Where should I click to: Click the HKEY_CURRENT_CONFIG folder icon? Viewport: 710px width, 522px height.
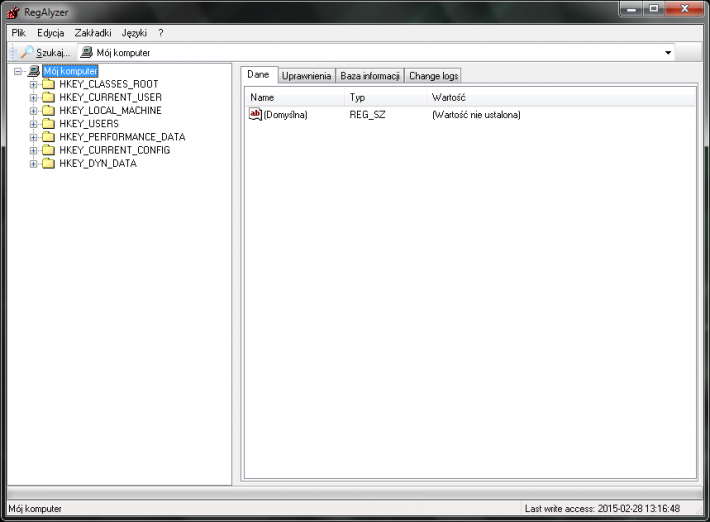[x=48, y=150]
